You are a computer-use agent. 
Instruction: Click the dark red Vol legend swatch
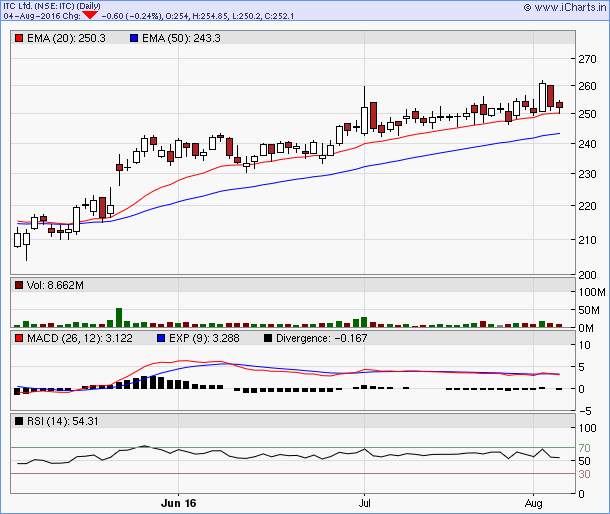(19, 285)
